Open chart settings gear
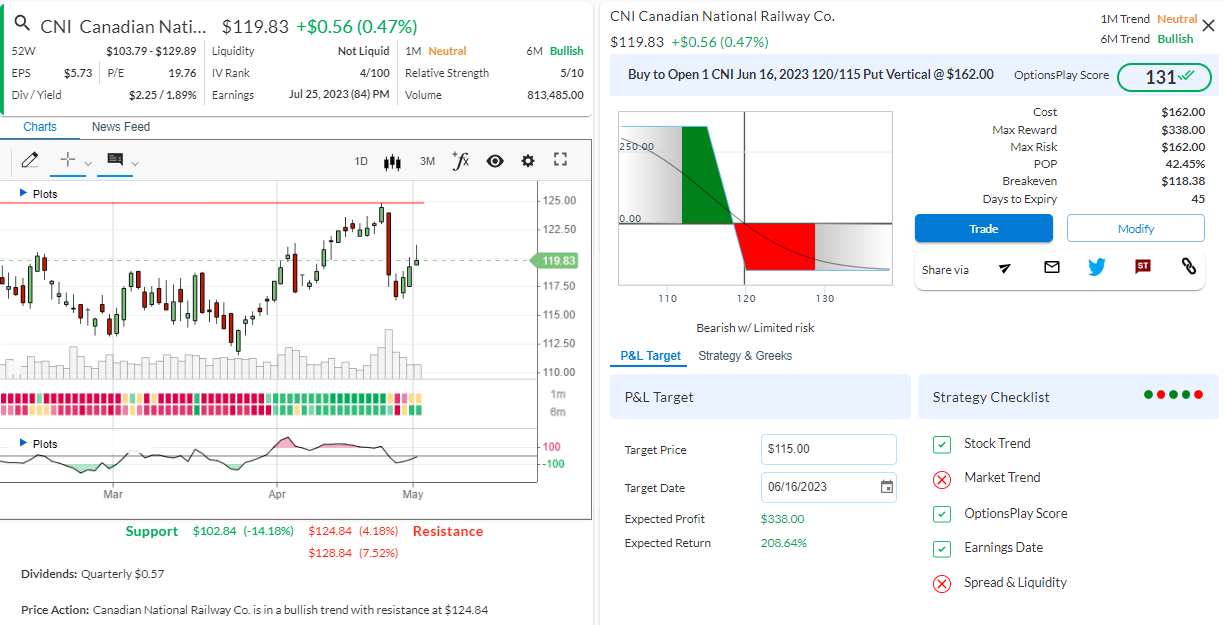The image size is (1223, 625). coord(528,161)
